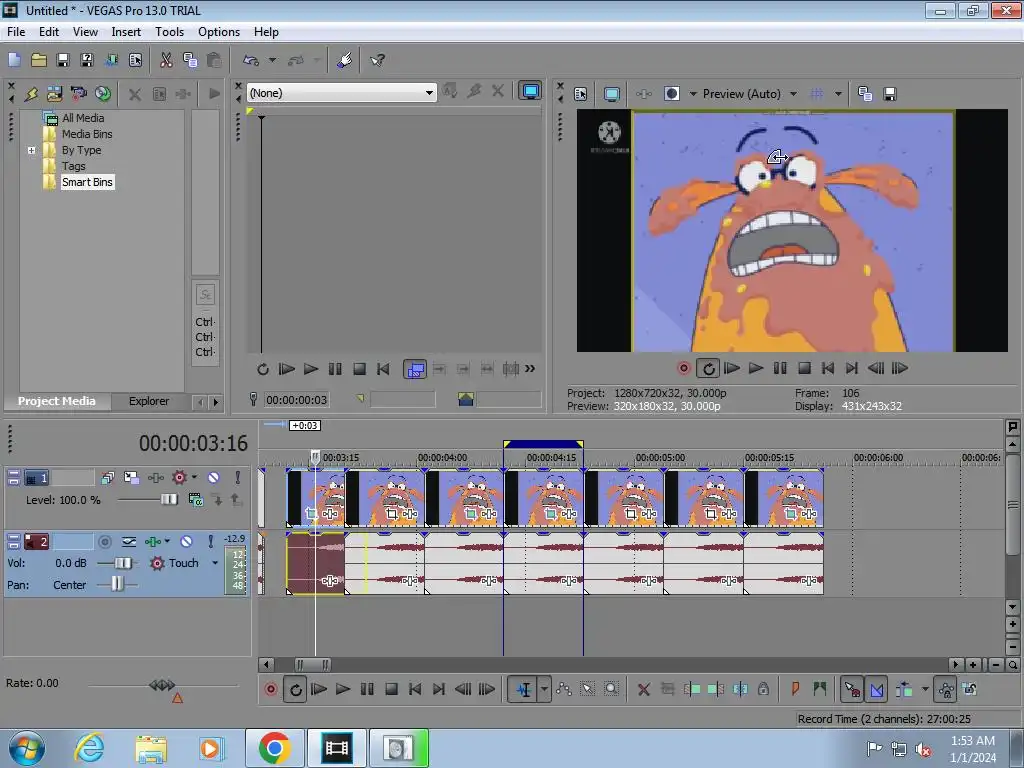The height and width of the screenshot is (768, 1024).
Task: Switch to the Explorer tab
Action: (x=149, y=401)
